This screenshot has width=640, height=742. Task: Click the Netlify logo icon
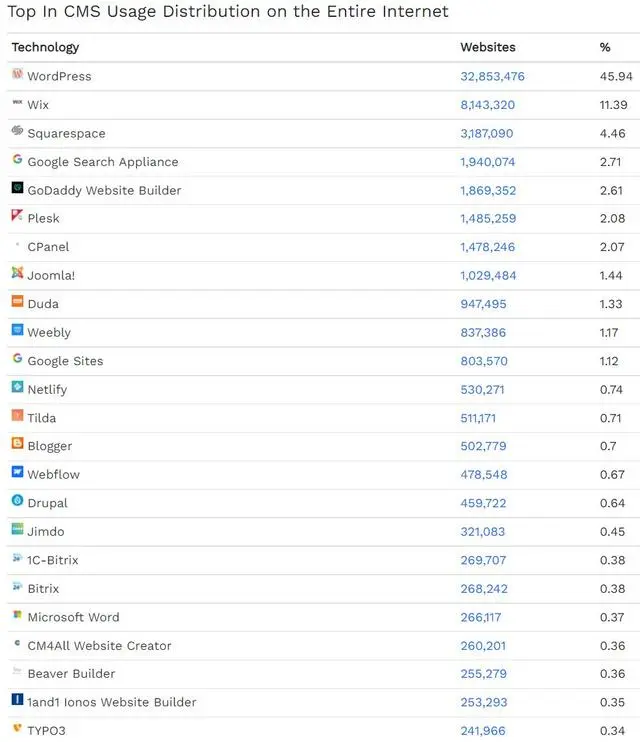18,387
